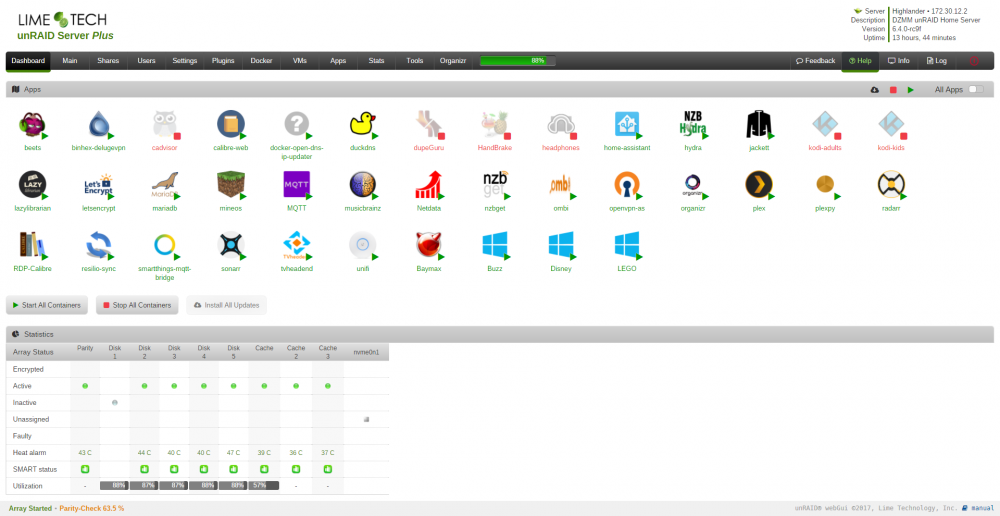Click the organizr app icon
This screenshot has width=1000, height=516.
click(693, 184)
